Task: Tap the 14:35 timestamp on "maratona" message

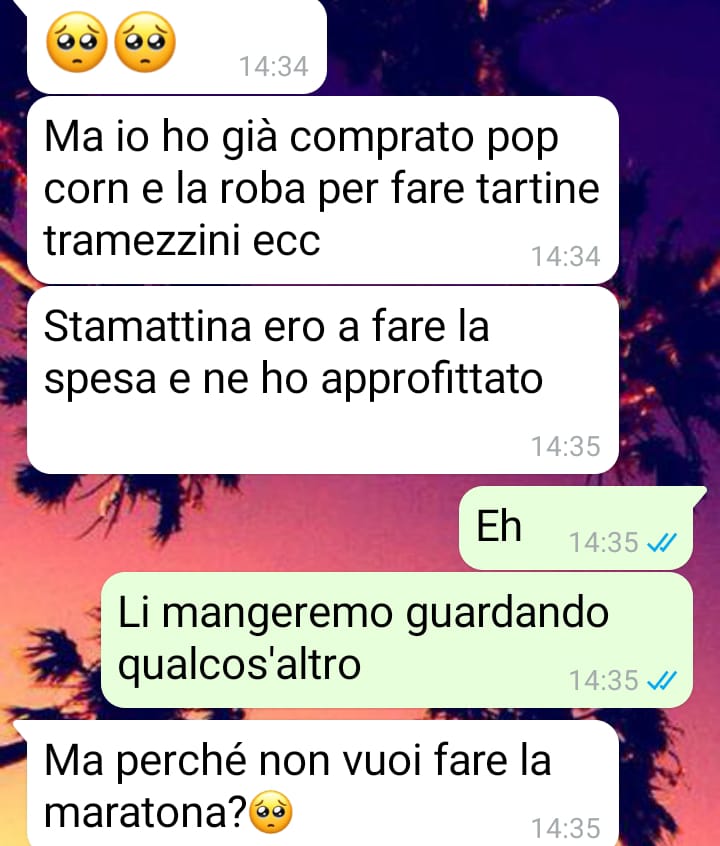Action: 566,829
